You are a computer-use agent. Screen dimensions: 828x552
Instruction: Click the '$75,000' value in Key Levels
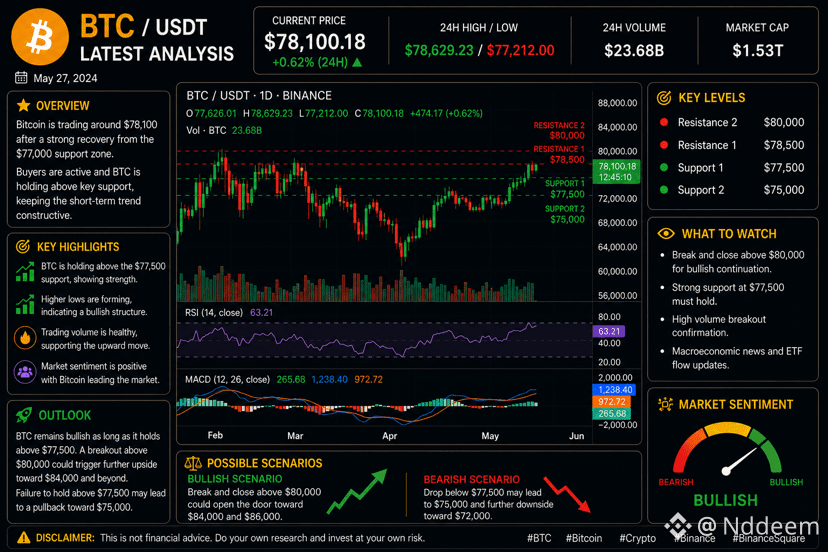(x=784, y=190)
